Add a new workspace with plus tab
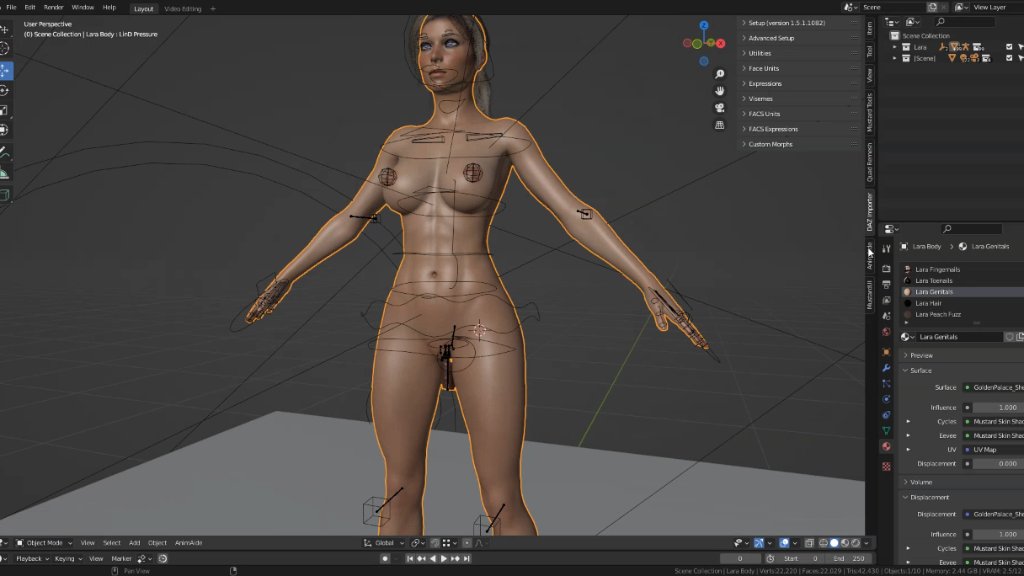The width and height of the screenshot is (1024, 576). click(212, 8)
